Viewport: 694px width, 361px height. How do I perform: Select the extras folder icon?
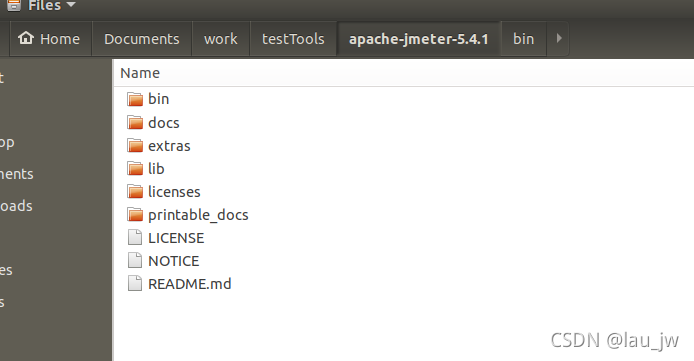pyautogui.click(x=135, y=146)
